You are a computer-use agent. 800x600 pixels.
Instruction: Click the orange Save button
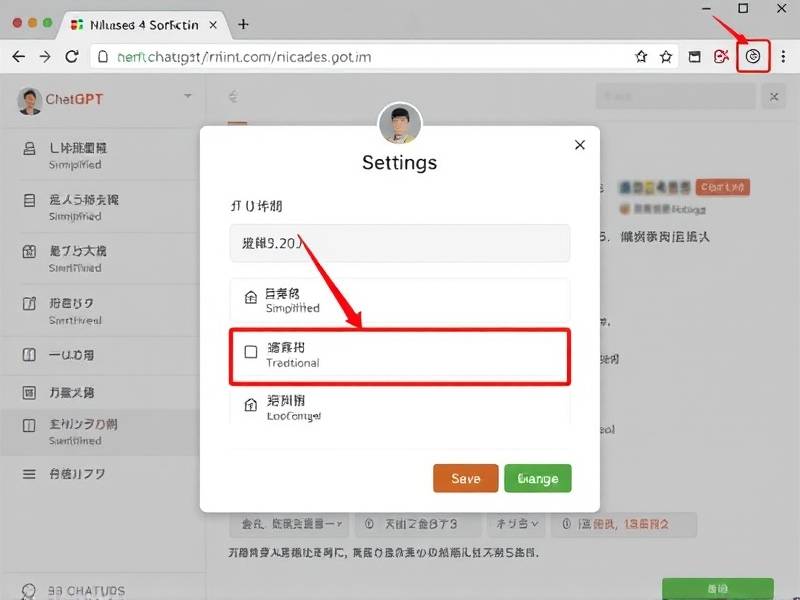(465, 479)
